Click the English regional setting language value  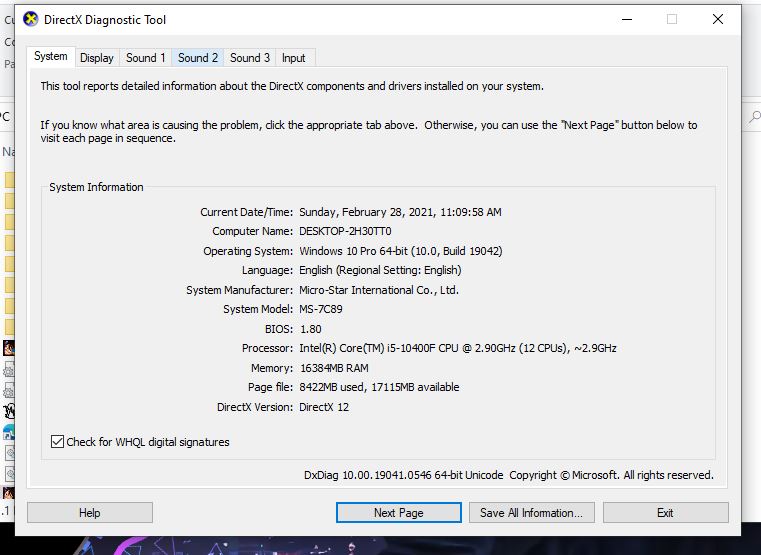(380, 270)
